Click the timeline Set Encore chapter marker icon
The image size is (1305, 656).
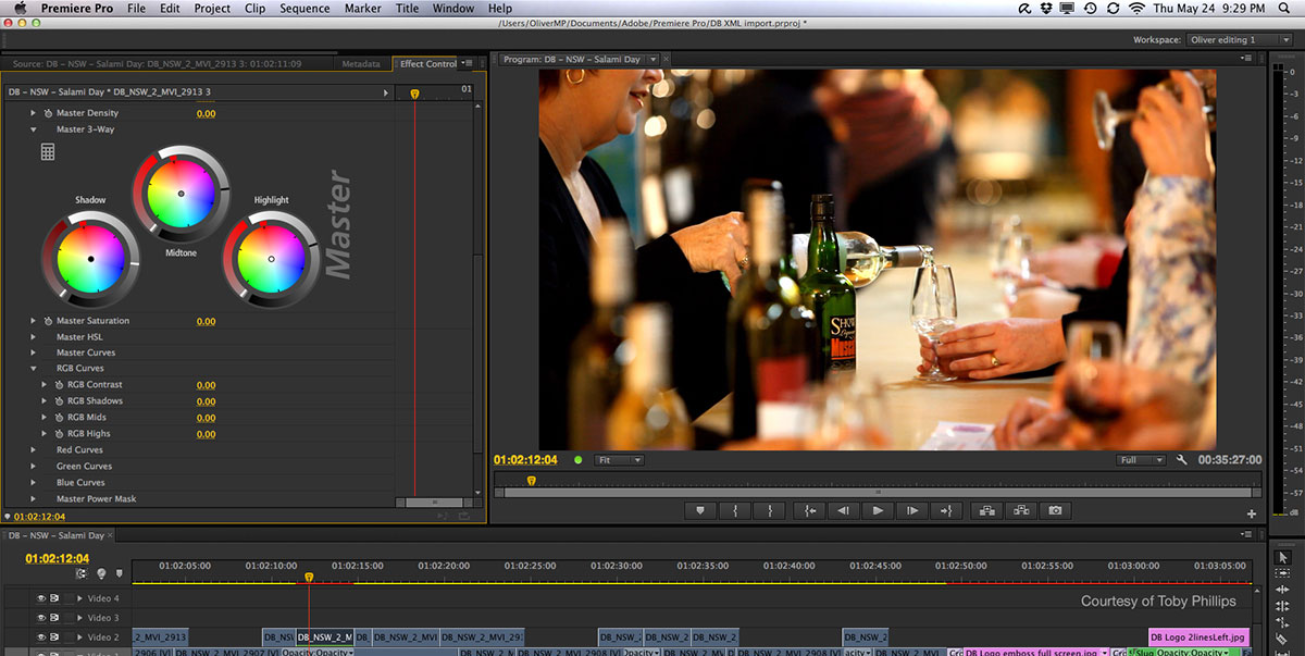click(101, 574)
